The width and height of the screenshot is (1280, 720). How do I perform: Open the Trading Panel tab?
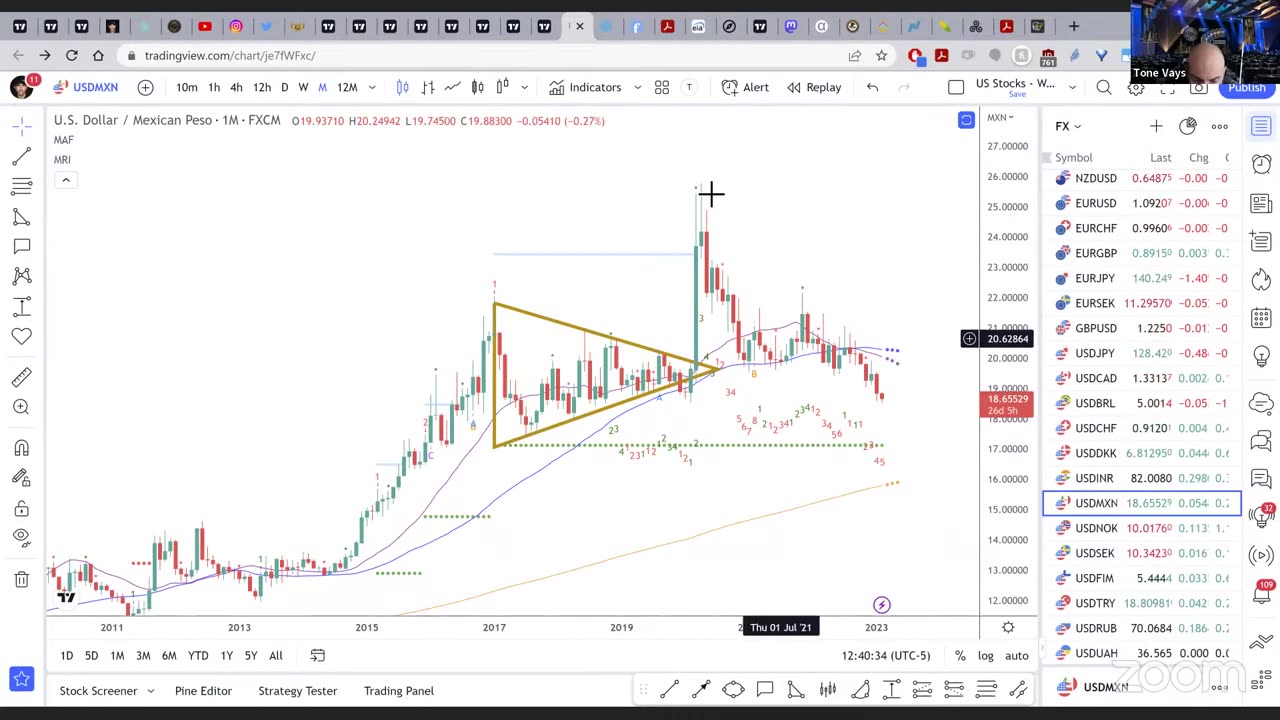pyautogui.click(x=398, y=691)
